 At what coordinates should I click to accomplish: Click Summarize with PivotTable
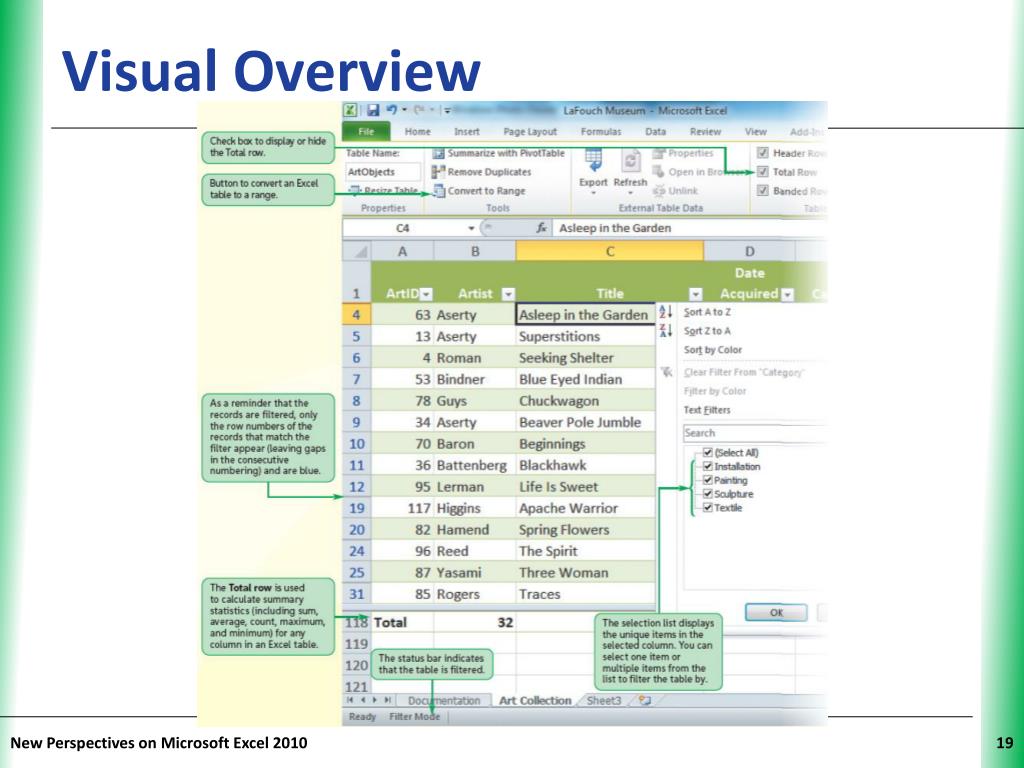point(499,153)
